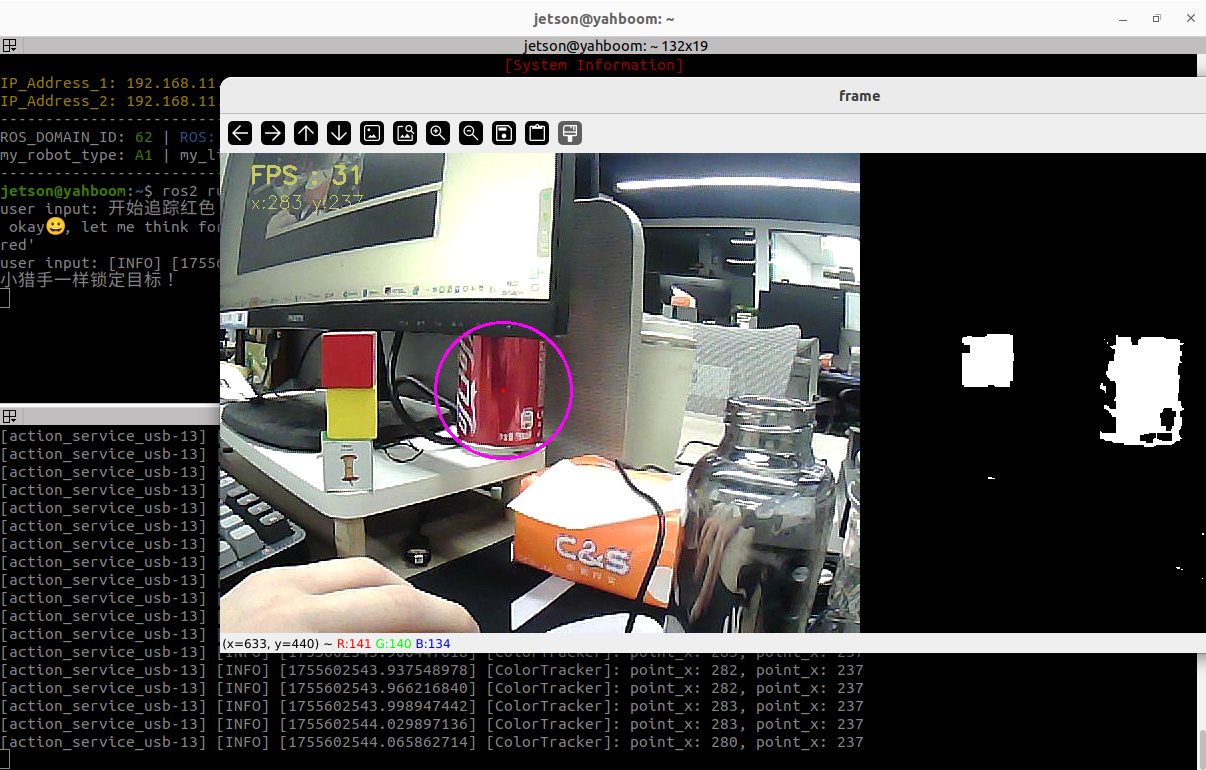Click the tracked red can inside the magenta circle
Viewport: 1206px width, 770px height.
pos(500,390)
